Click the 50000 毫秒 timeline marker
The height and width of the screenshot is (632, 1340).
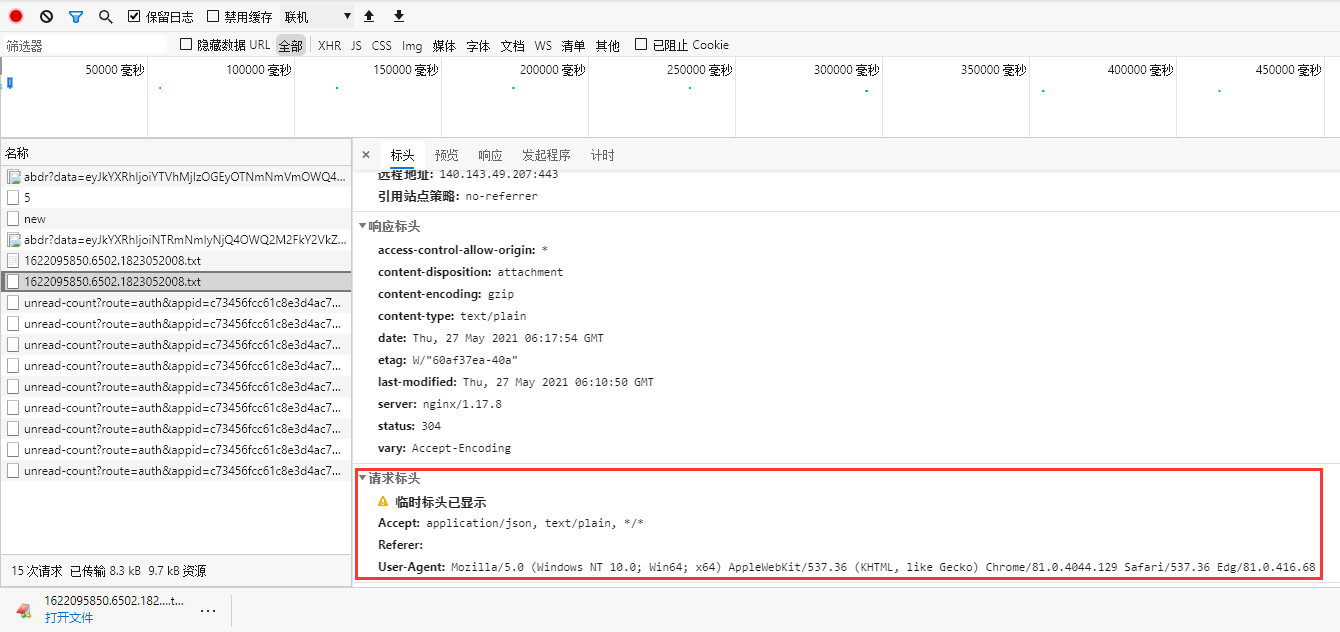[115, 70]
